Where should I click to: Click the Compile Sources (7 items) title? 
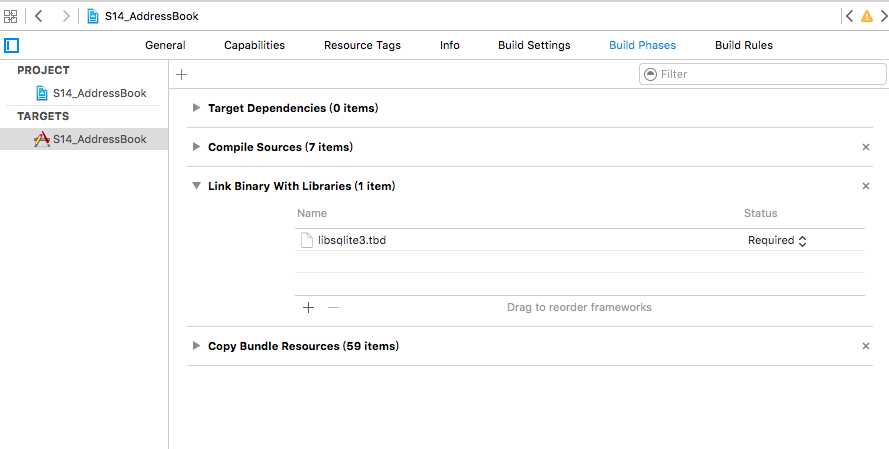pyautogui.click(x=280, y=147)
